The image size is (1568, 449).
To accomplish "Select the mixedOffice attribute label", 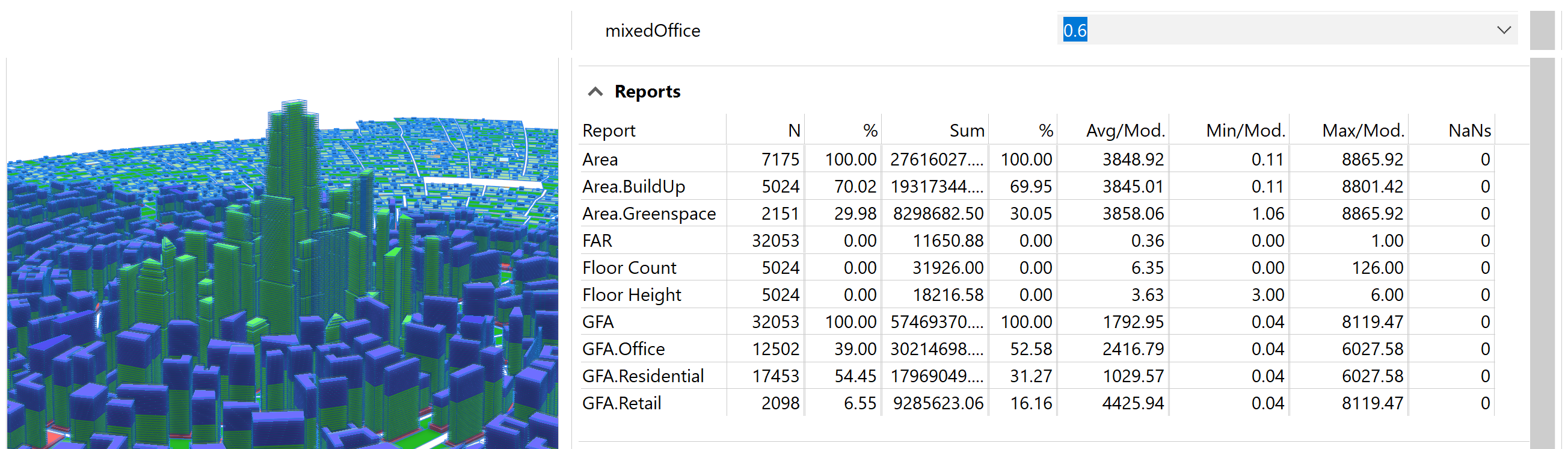I will click(653, 31).
